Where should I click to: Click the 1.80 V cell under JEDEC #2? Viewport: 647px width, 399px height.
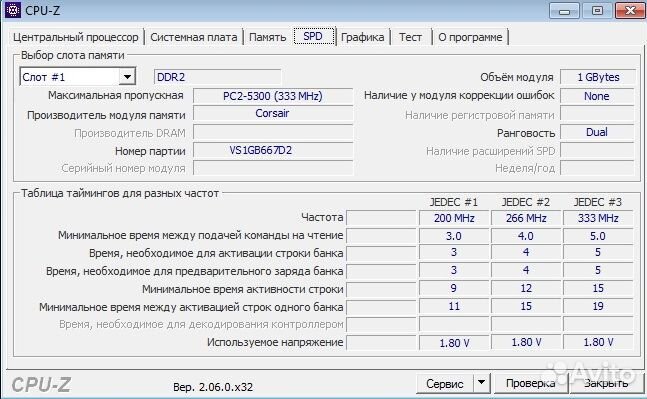pyautogui.click(x=526, y=342)
